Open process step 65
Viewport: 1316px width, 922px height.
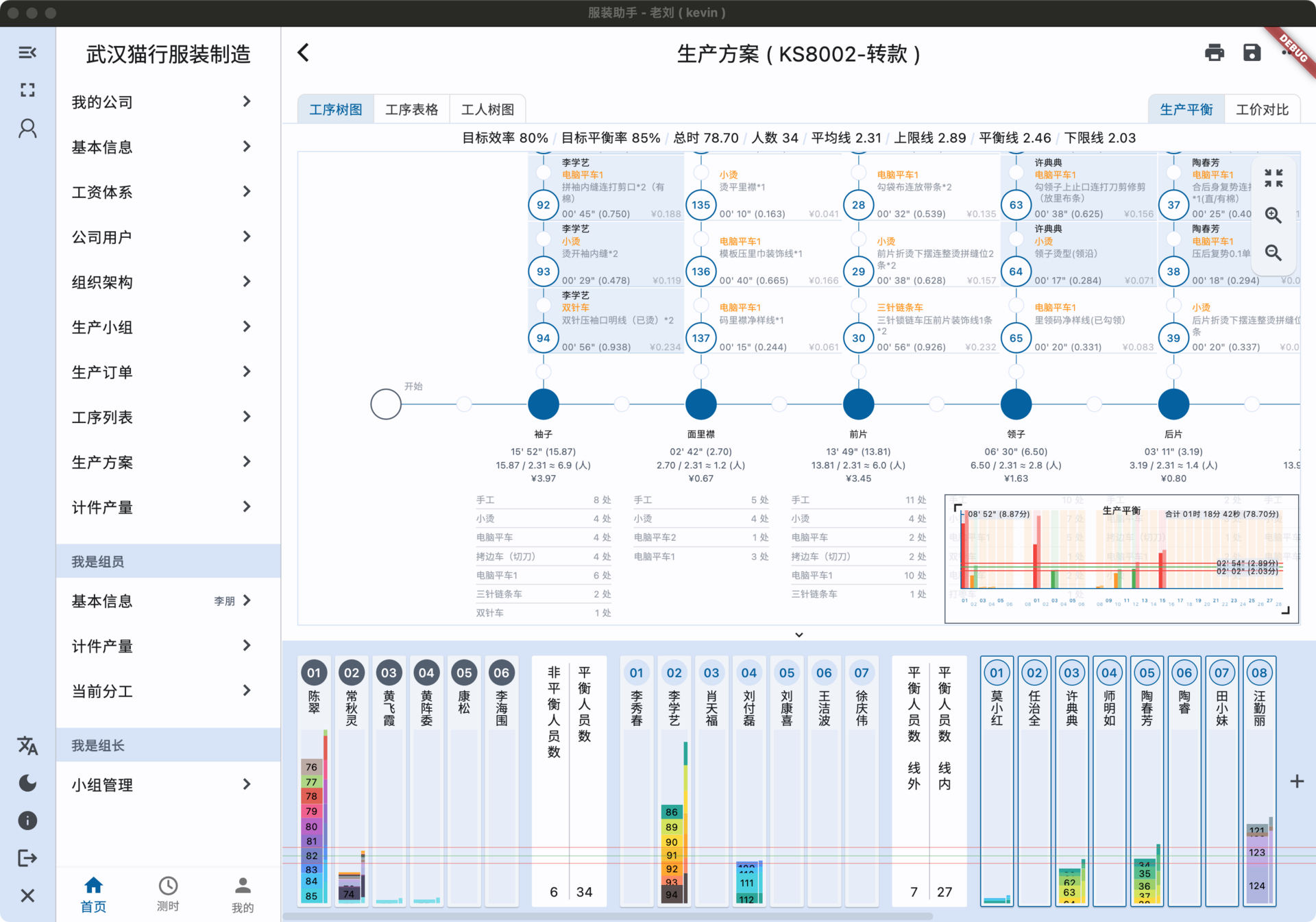[1016, 338]
